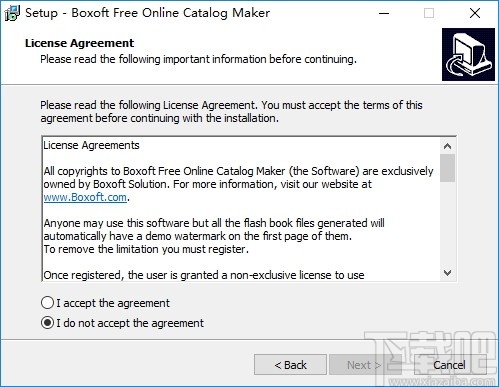The width and height of the screenshot is (499, 387).
Task: Click the license text scroll up arrow
Action: (x=447, y=146)
